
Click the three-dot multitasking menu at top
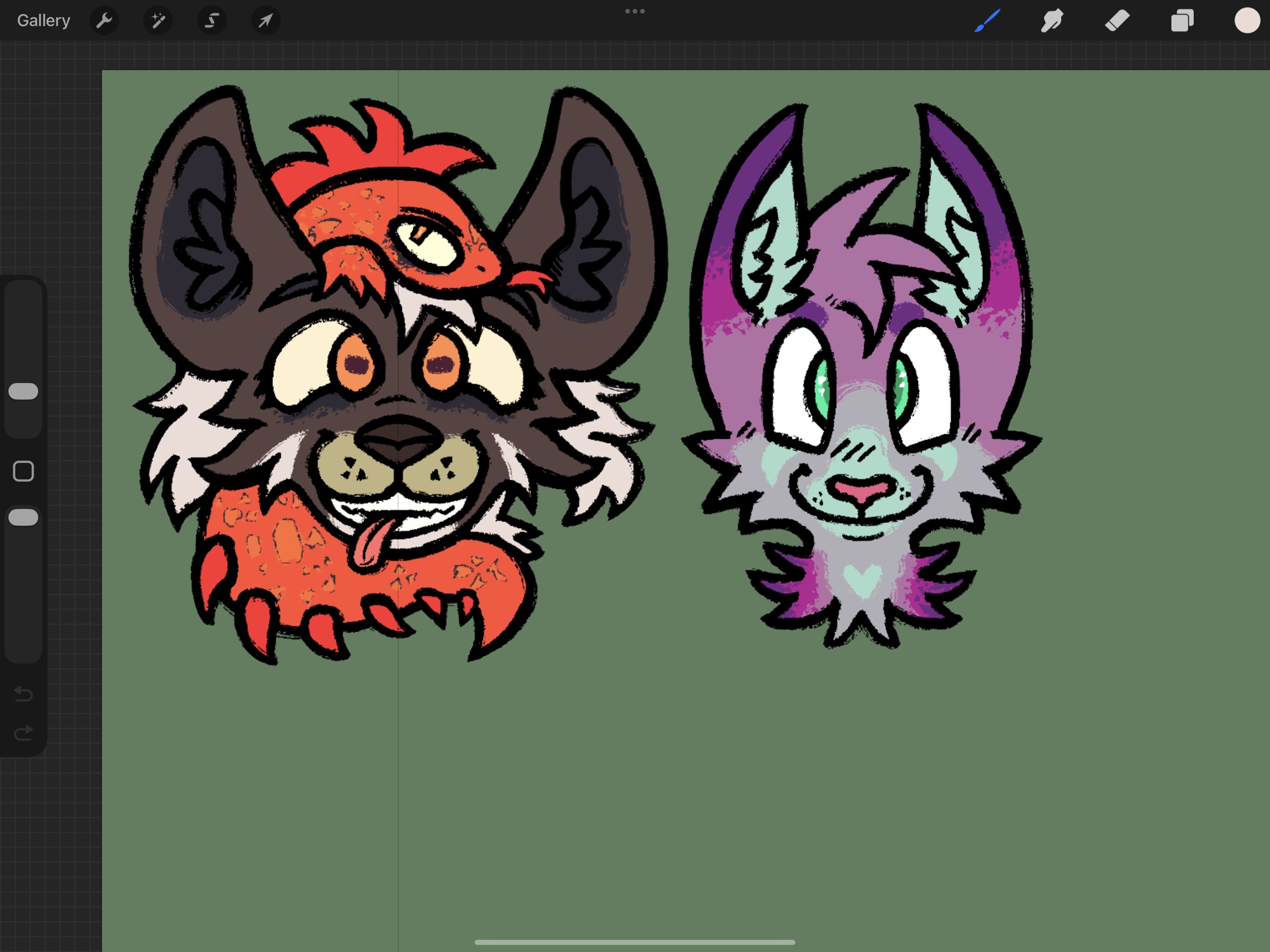[x=634, y=11]
